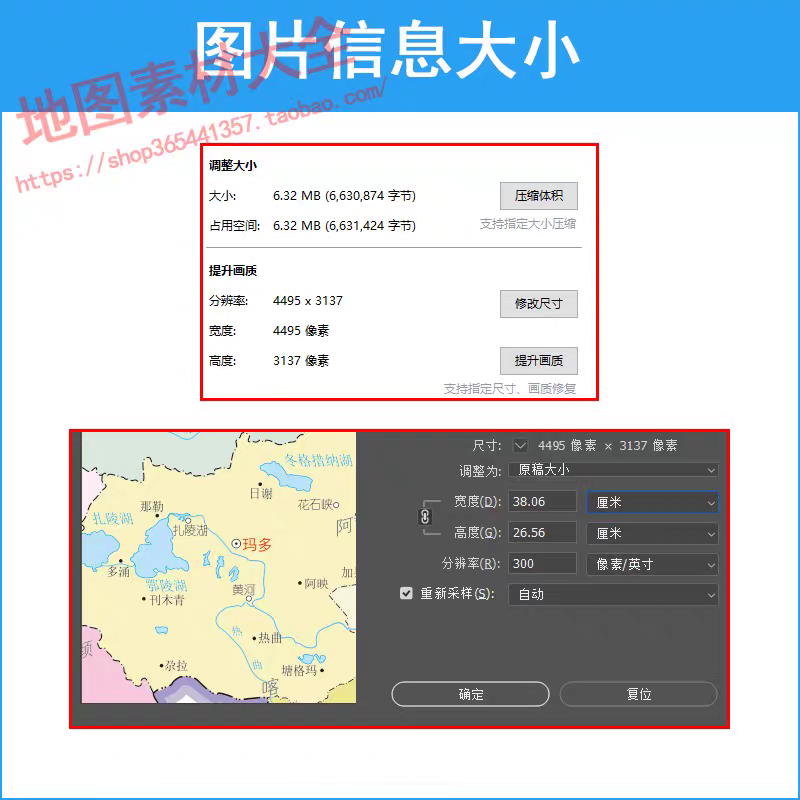Toggle the 重新采样 checkbox
The height and width of the screenshot is (800, 800).
[x=406, y=593]
